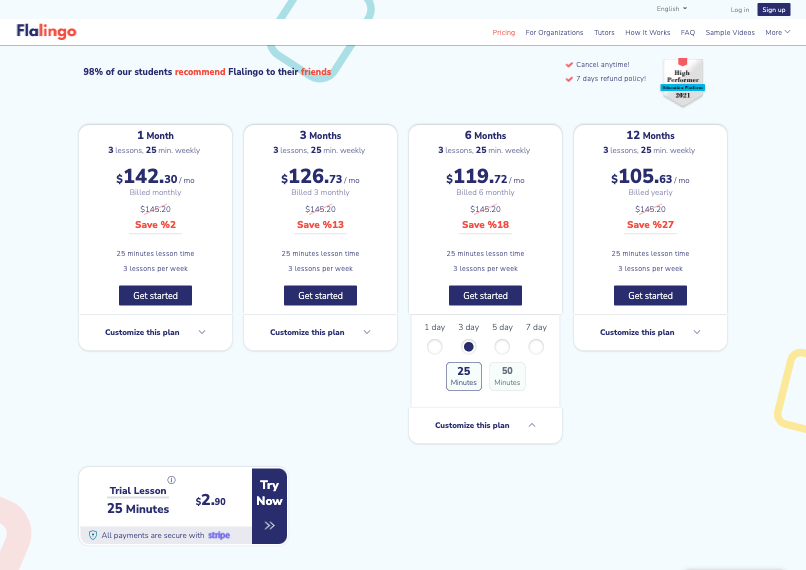Expand Customize this plan for 3 Months
This screenshot has height=570, width=806.
(320, 333)
